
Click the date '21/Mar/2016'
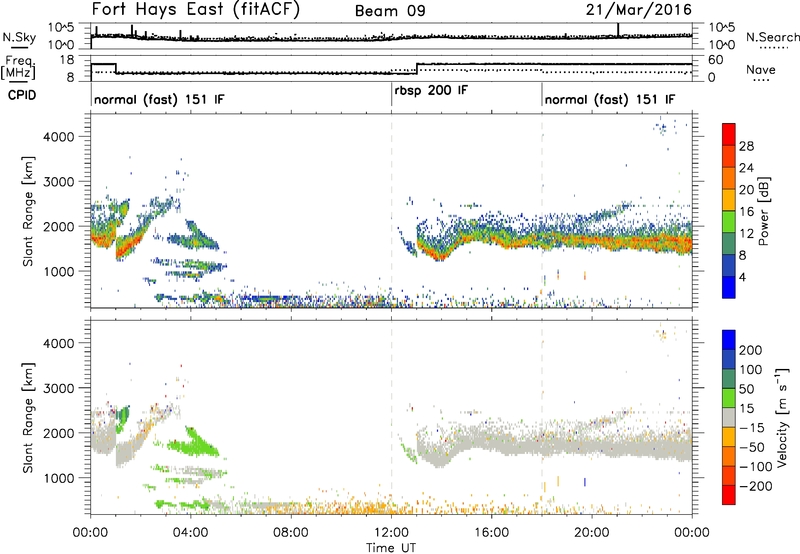click(x=639, y=9)
